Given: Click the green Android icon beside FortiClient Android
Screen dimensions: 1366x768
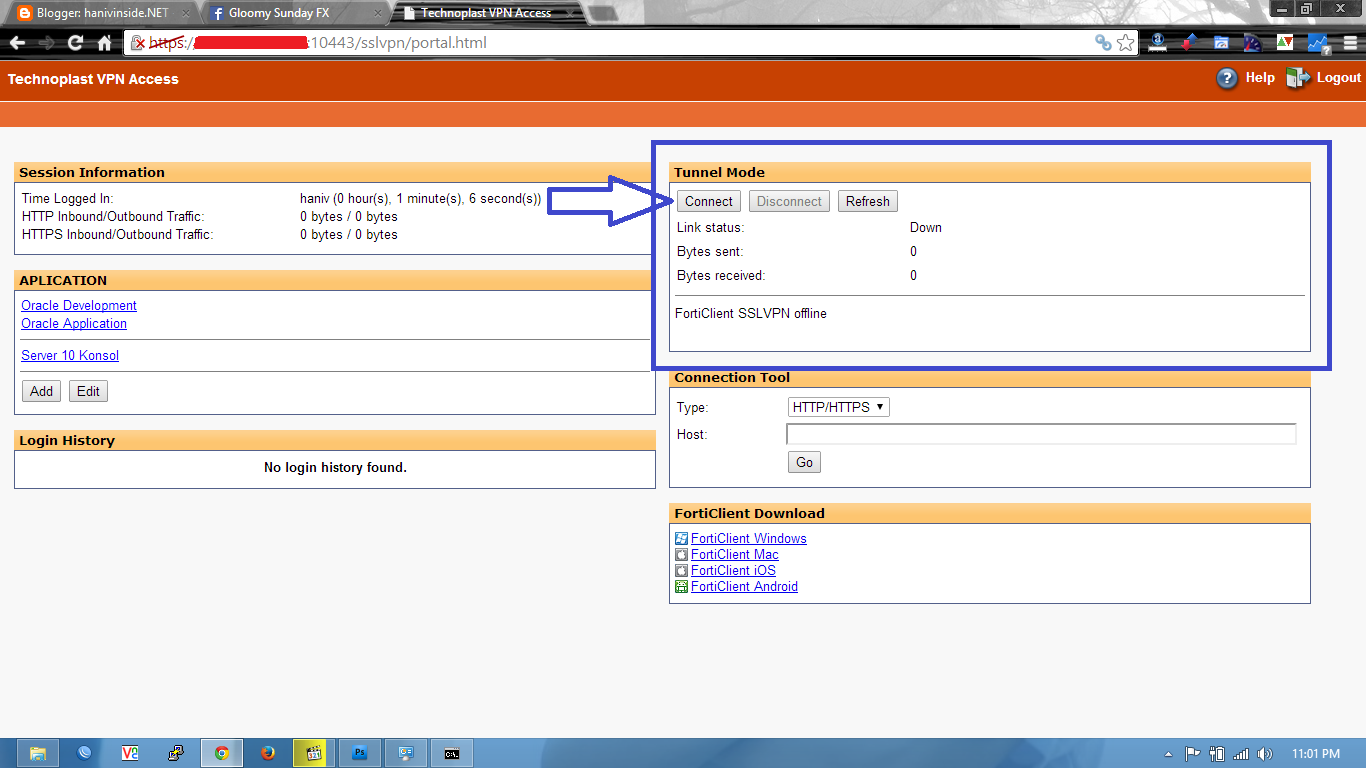Looking at the screenshot, I should (x=681, y=586).
